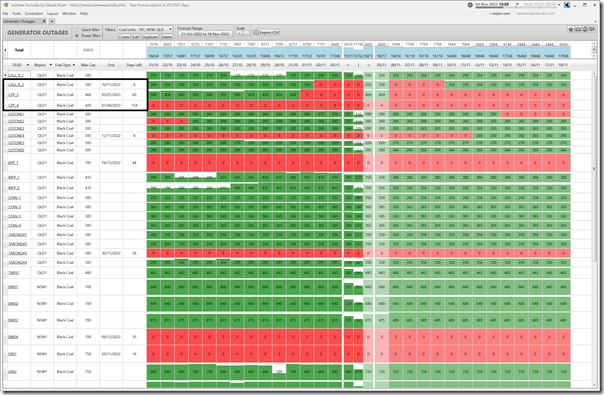Click the 21/10 date column header
The image size is (604, 395).
[x=153, y=65]
